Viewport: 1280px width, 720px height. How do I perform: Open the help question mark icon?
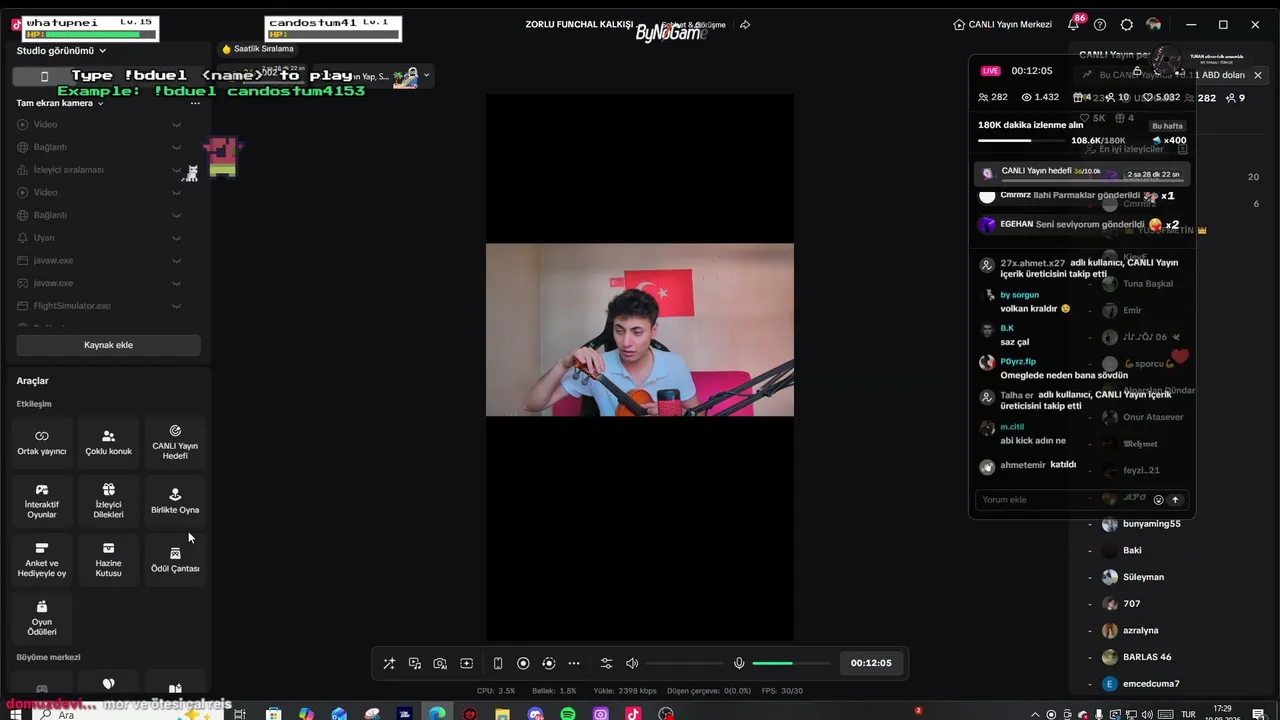(x=1100, y=24)
